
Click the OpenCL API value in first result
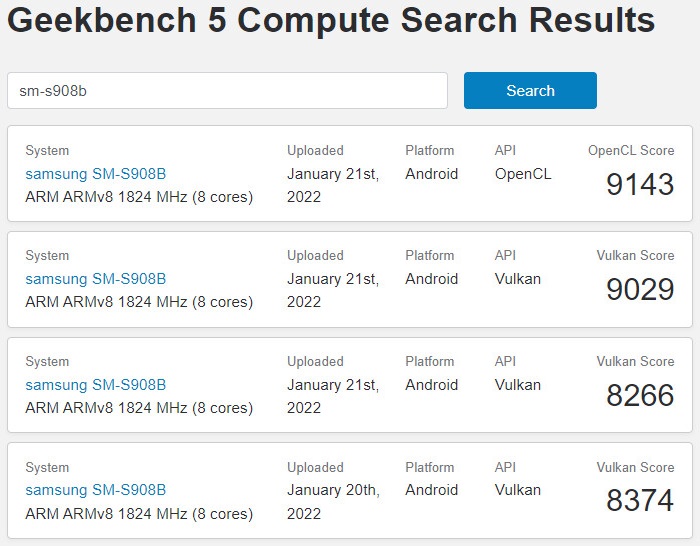tap(523, 174)
